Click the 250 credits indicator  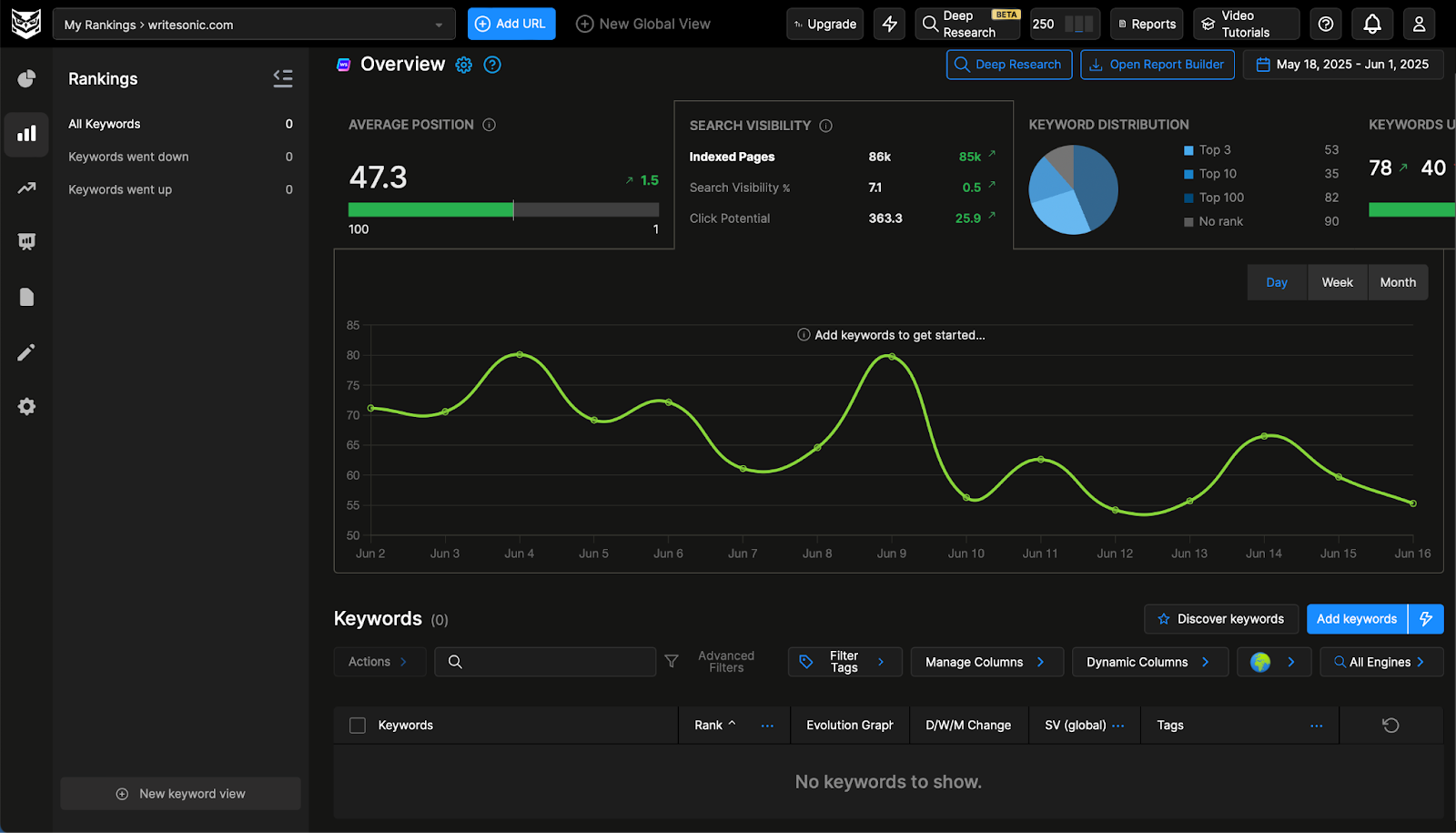coord(1064,25)
